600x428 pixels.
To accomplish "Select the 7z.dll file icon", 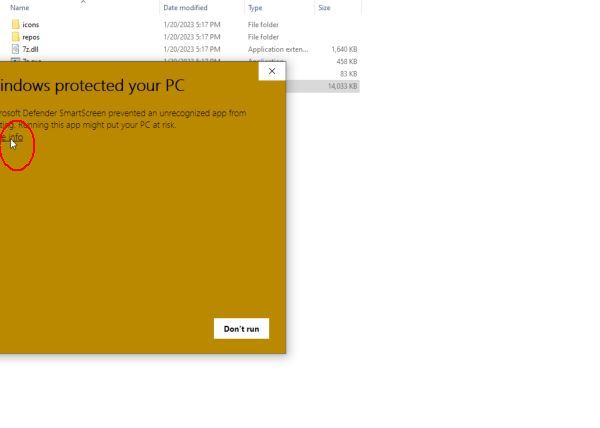I will (15, 49).
